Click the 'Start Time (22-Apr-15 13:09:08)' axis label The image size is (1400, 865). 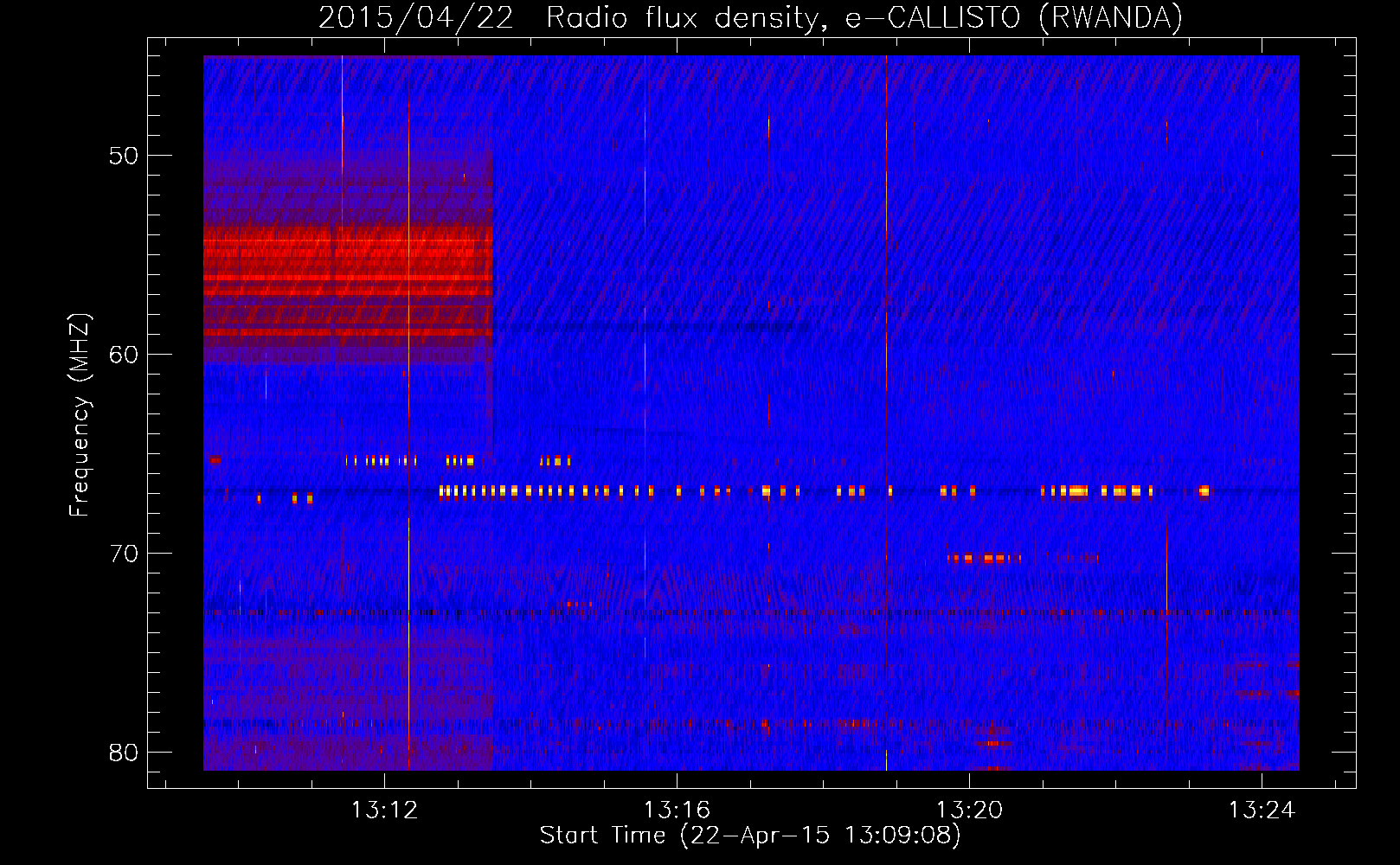coord(750,836)
